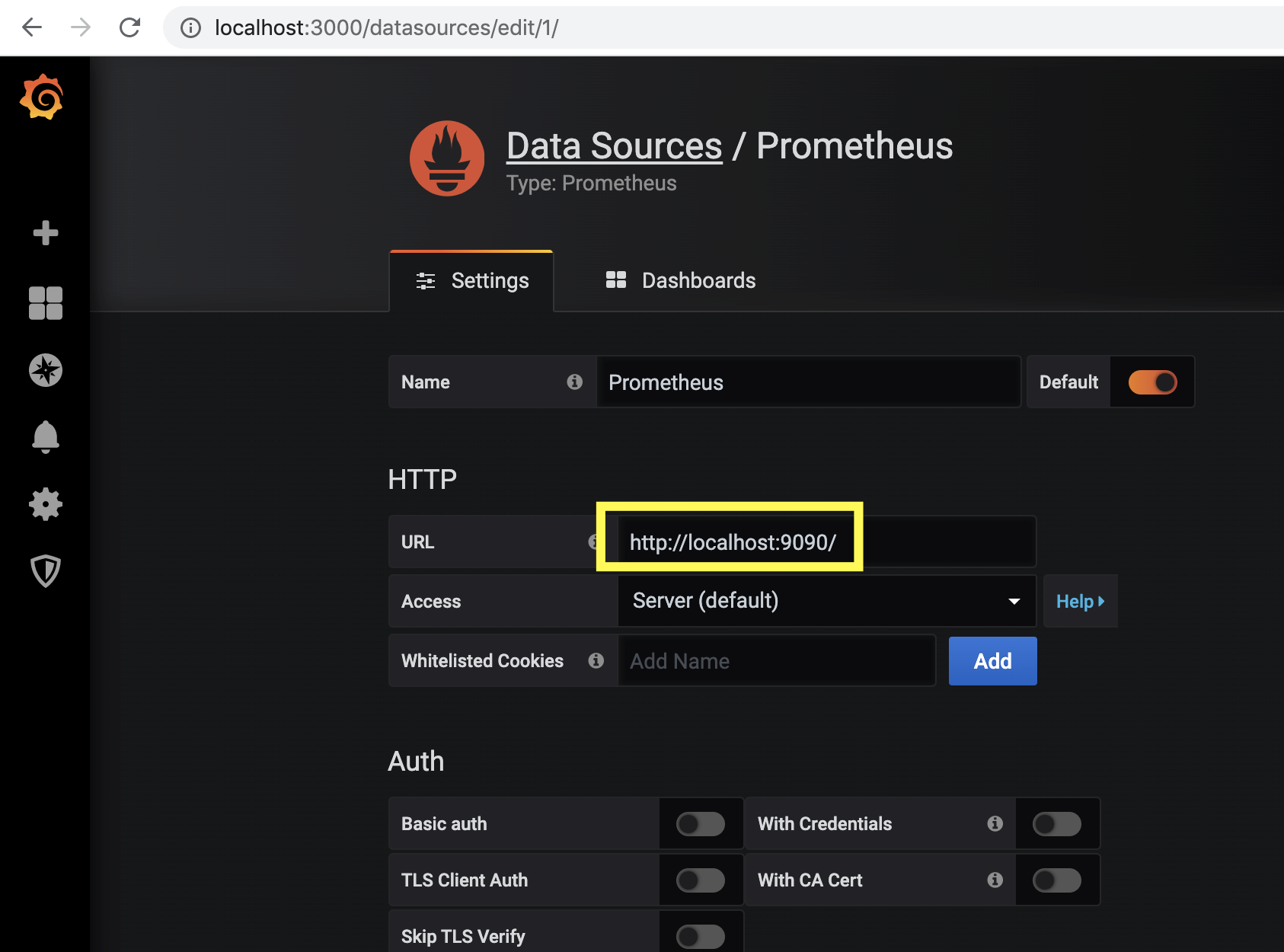This screenshot has width=1284, height=952.
Task: Click the blue Add cookie button
Action: click(992, 660)
